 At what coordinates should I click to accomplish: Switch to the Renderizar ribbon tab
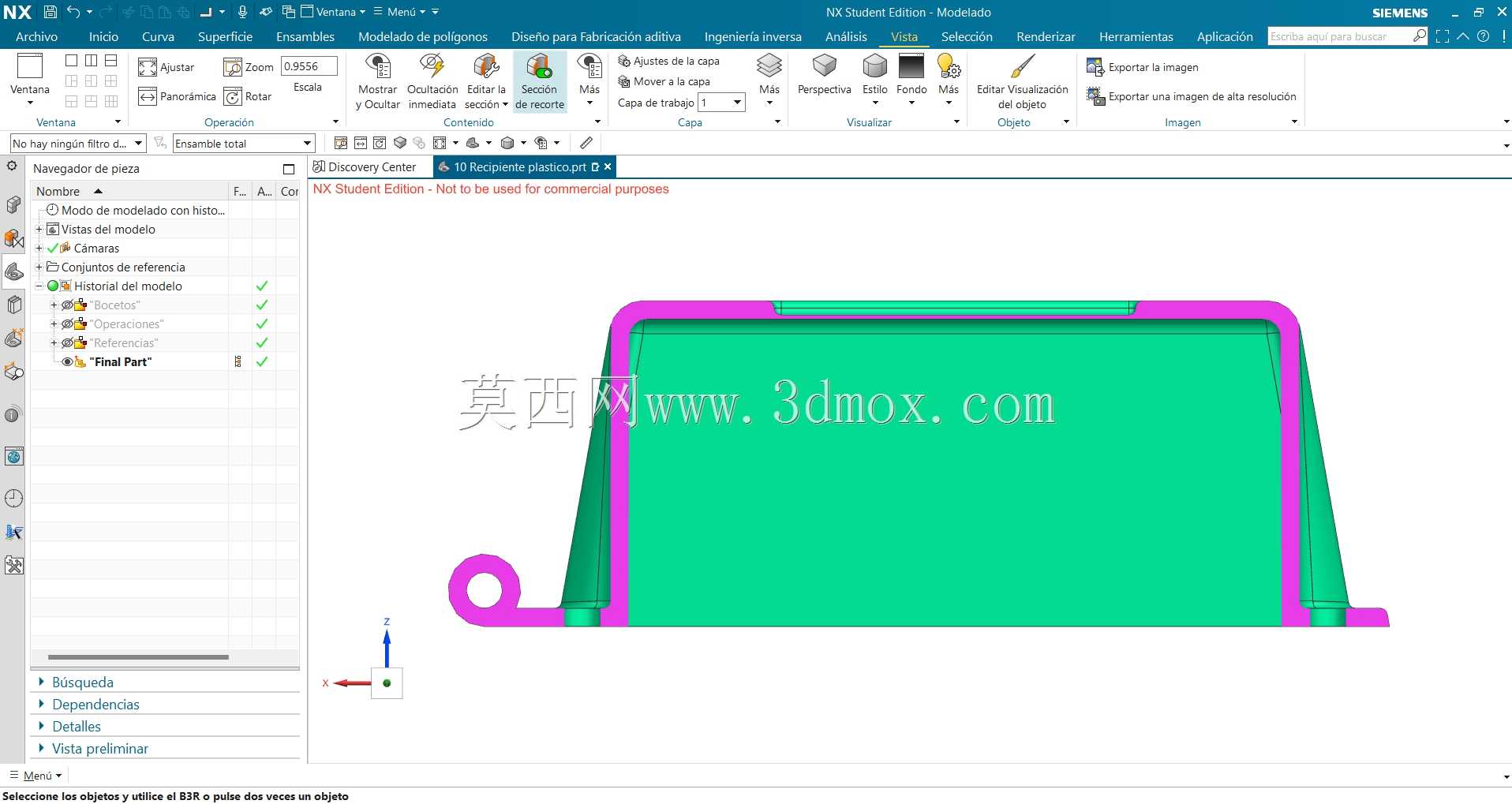(1046, 36)
